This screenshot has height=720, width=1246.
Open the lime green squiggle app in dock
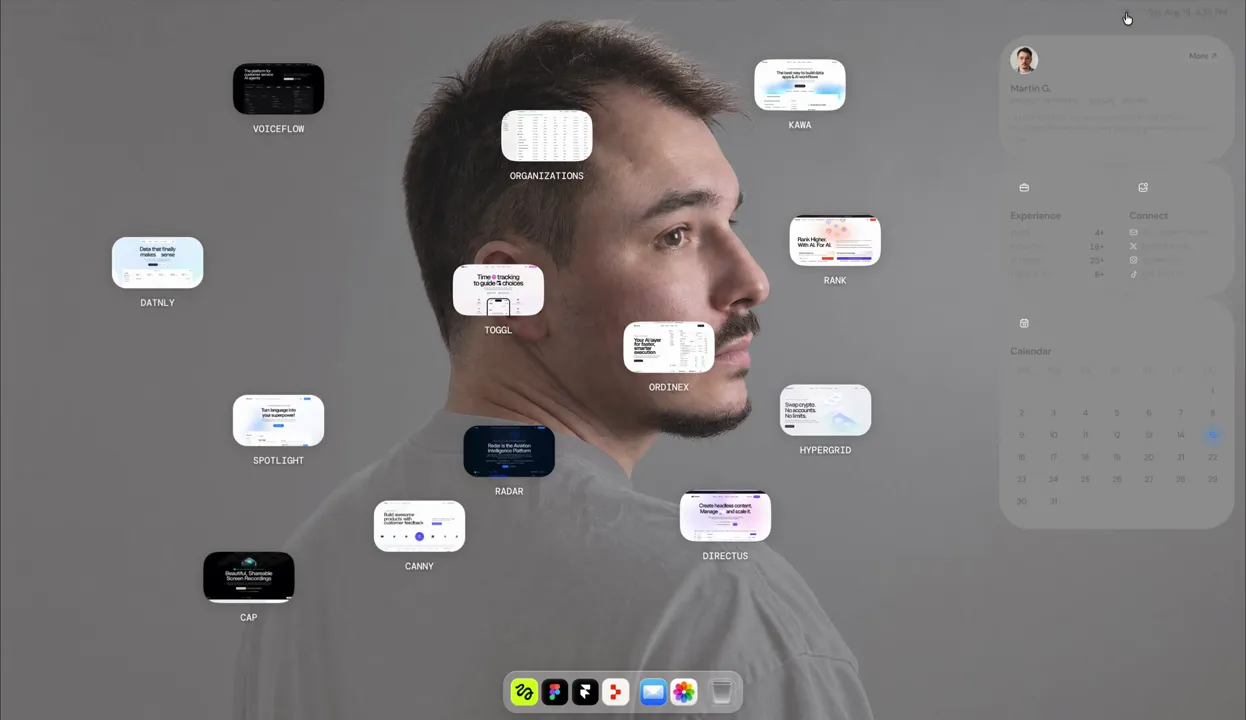524,692
